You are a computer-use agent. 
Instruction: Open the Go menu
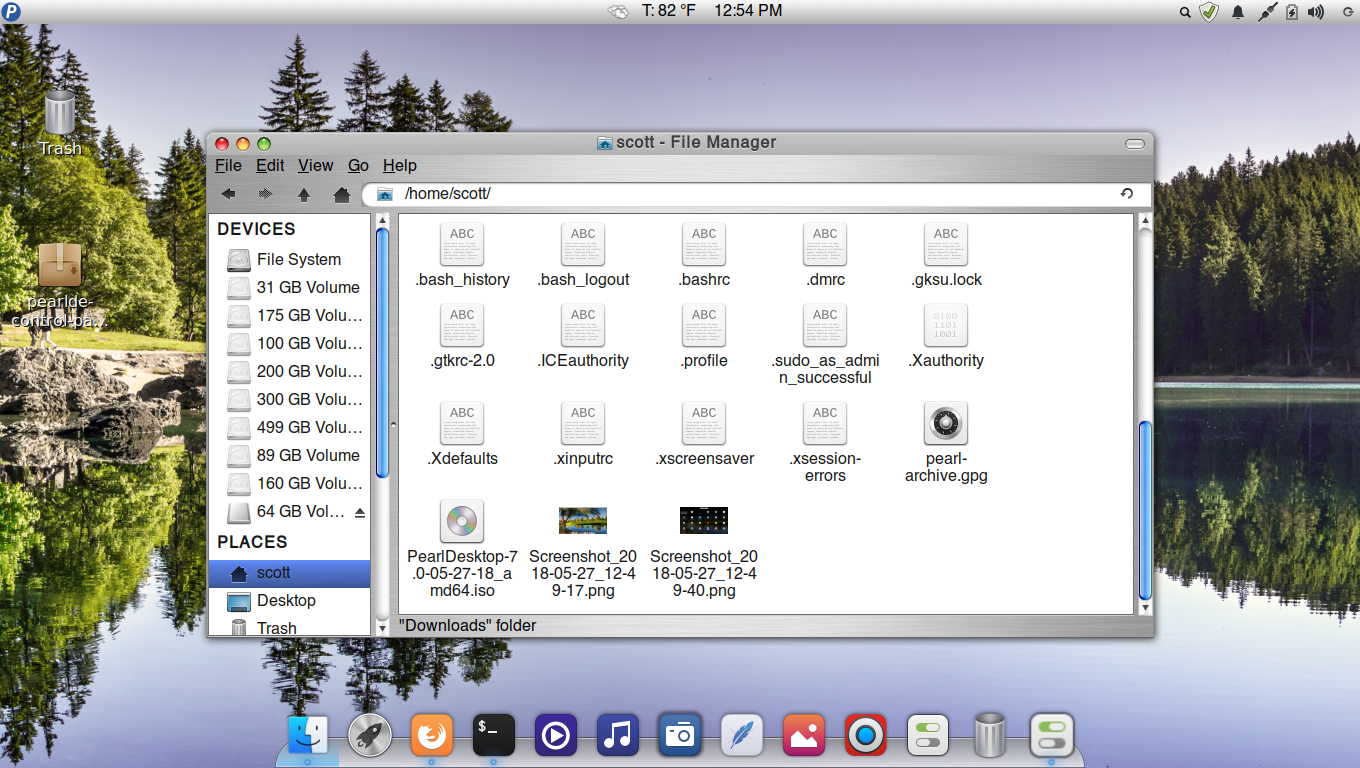point(358,166)
